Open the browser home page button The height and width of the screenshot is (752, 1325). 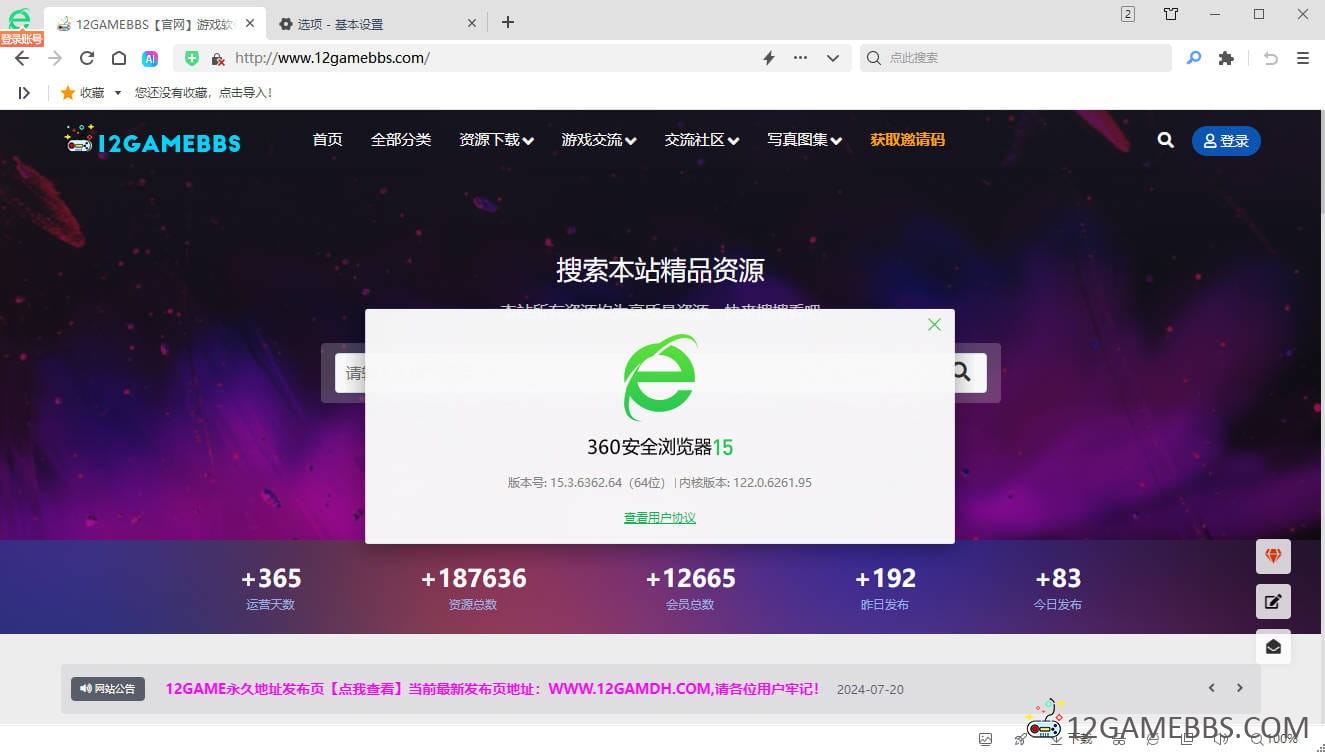(x=118, y=58)
